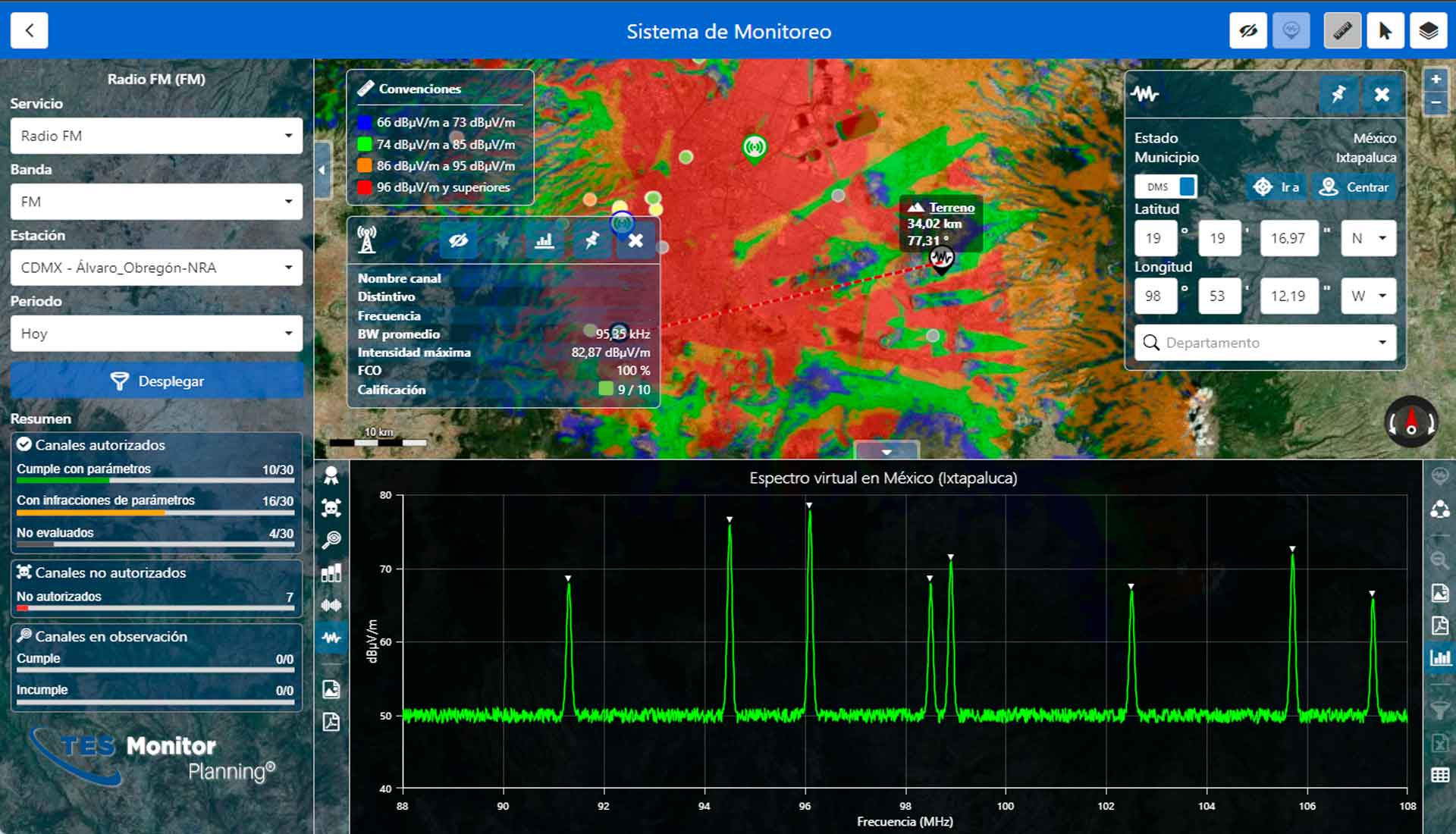Click the Centrar button

point(1354,187)
